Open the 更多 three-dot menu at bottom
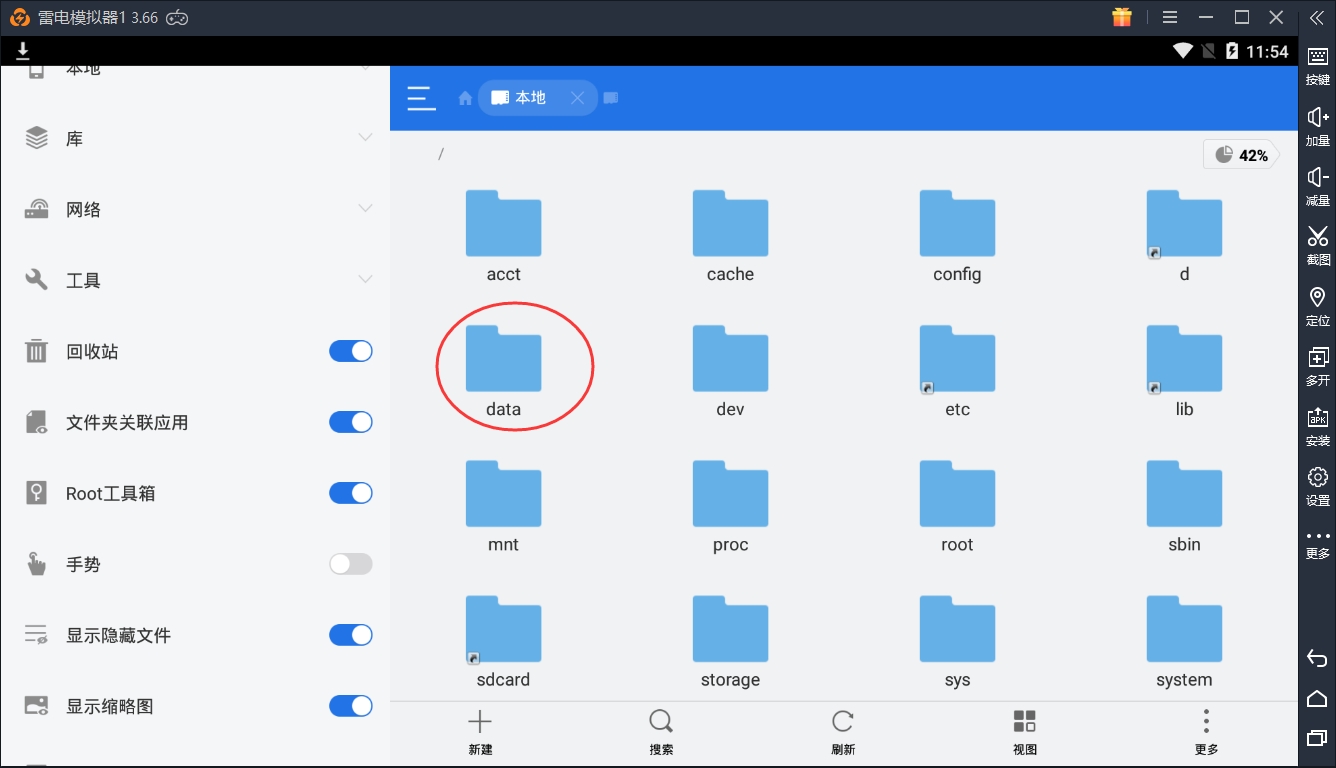 click(x=1206, y=732)
